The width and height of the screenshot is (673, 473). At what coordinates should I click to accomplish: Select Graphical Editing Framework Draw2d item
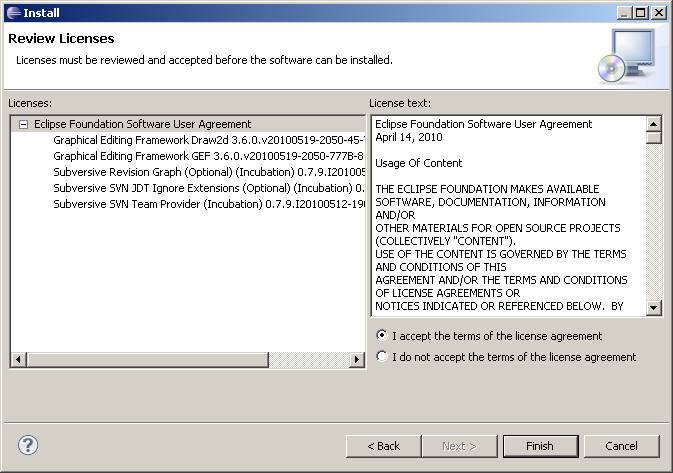coord(209,140)
